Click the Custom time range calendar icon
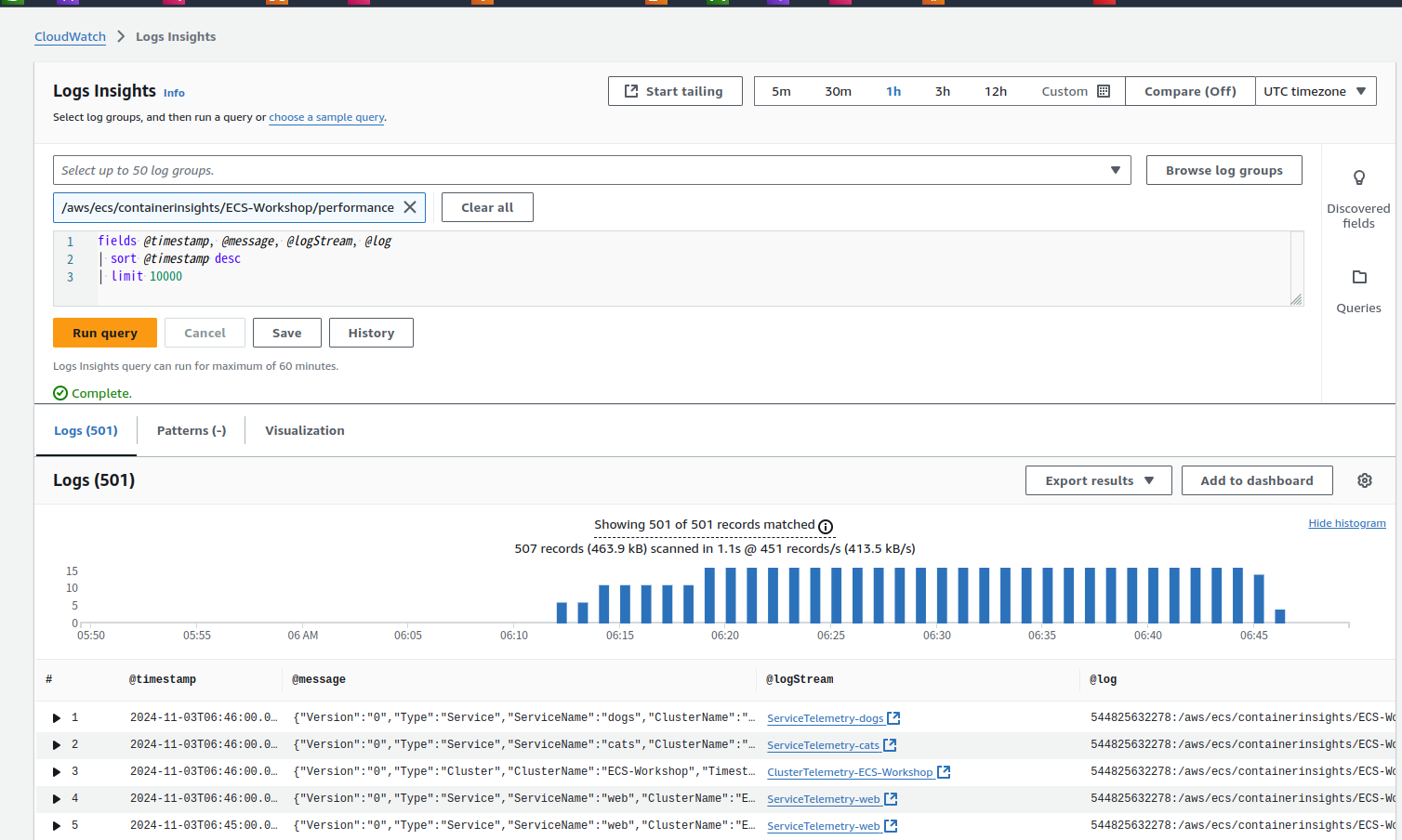Viewport: 1402px width, 840px height. tap(1104, 91)
